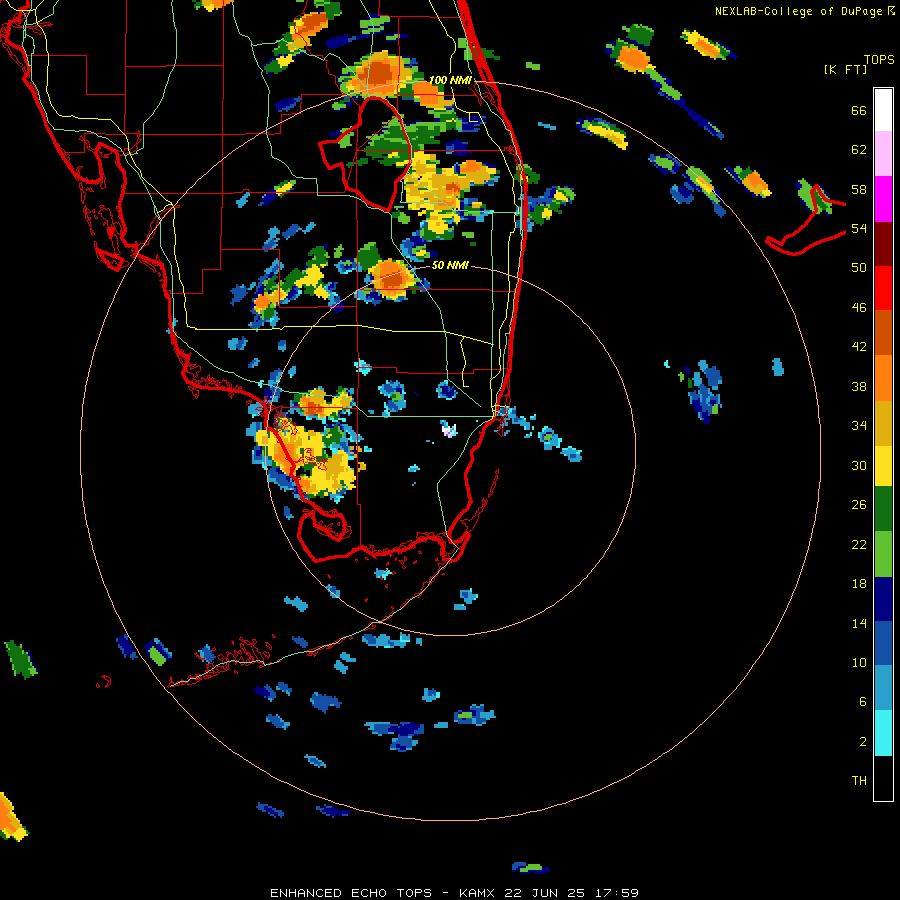
Task: Click the 34 value on the legend
Action: [x=859, y=426]
